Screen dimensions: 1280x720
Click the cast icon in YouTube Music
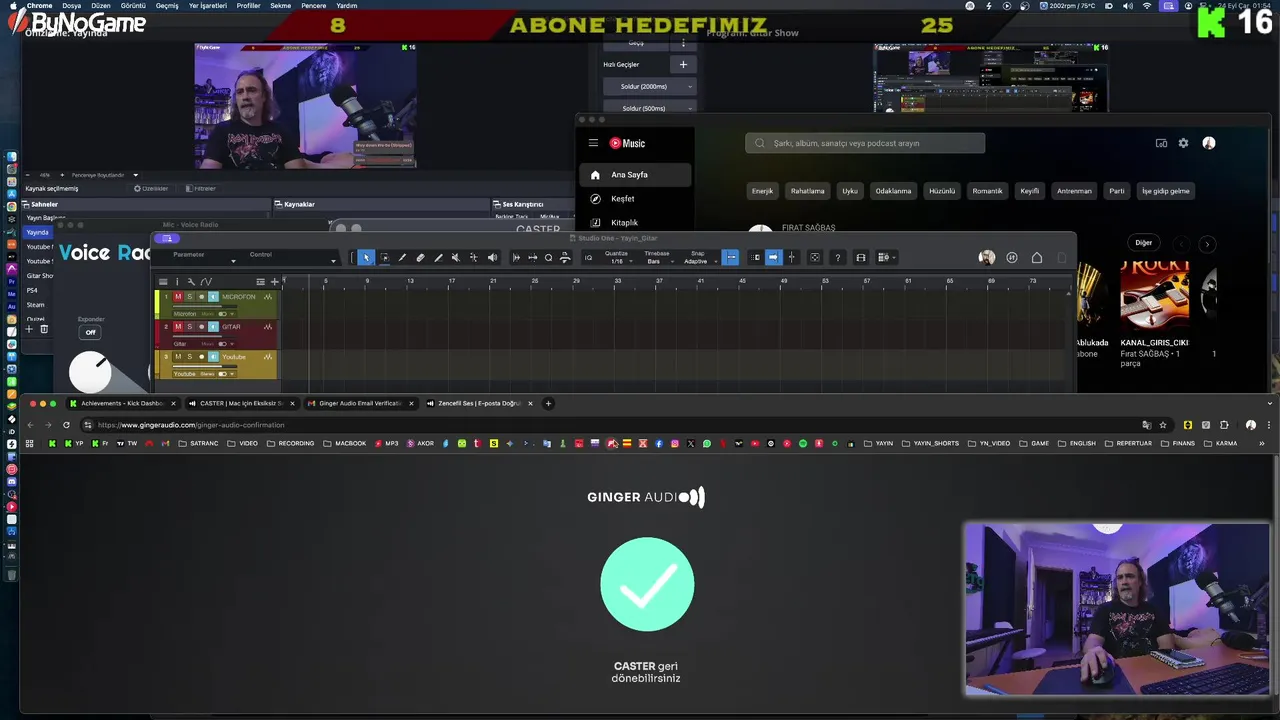click(1161, 143)
